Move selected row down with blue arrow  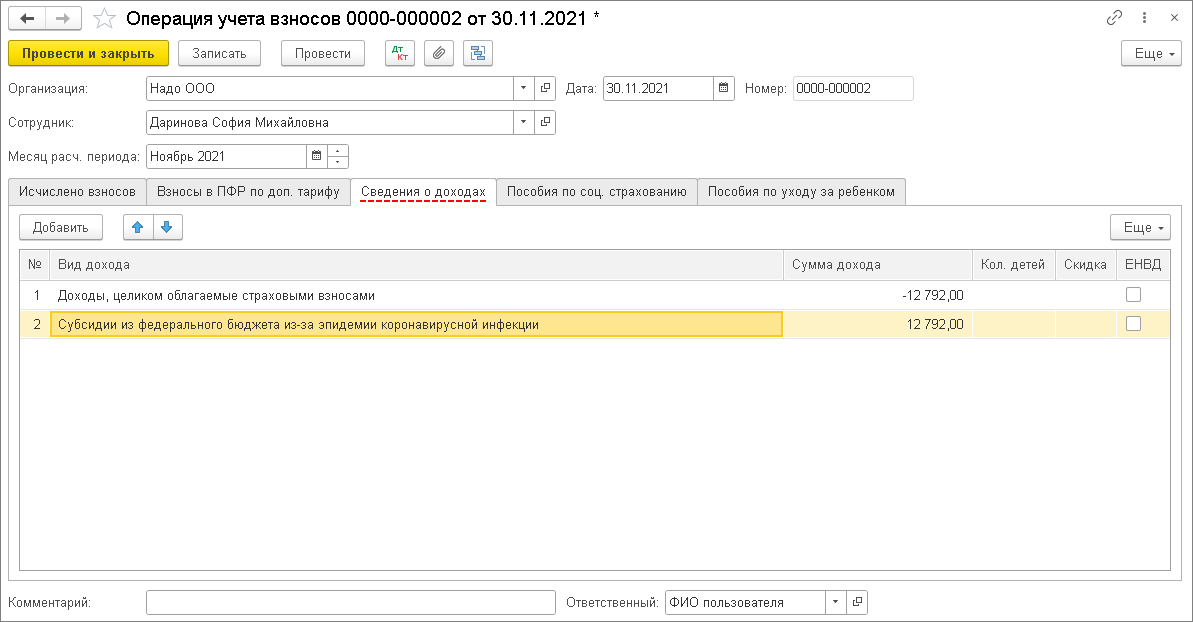(167, 227)
